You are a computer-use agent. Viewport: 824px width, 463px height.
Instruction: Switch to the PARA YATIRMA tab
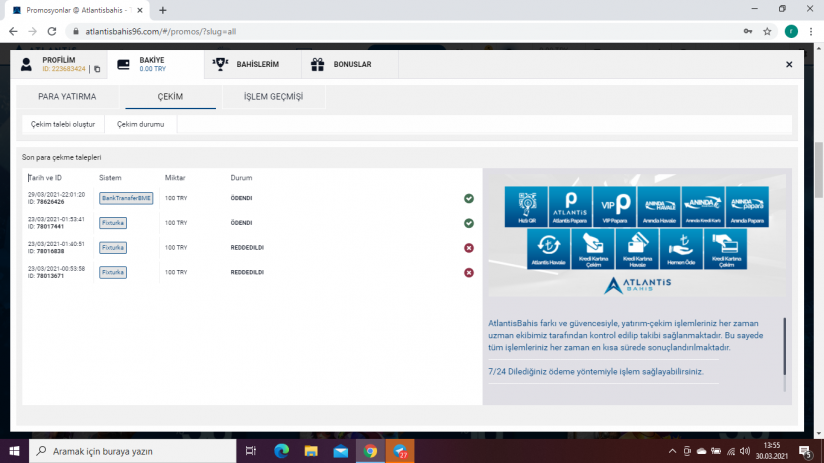[67, 97]
